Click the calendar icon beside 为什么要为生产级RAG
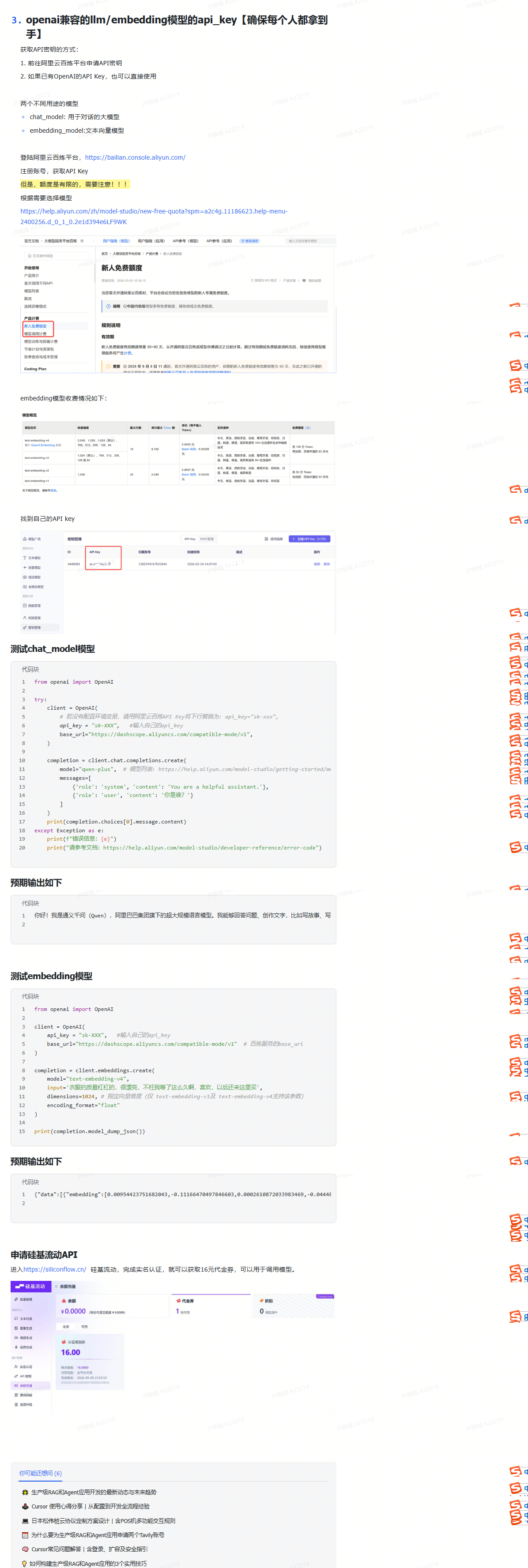This screenshot has height=1568, width=528. pos(25,1535)
